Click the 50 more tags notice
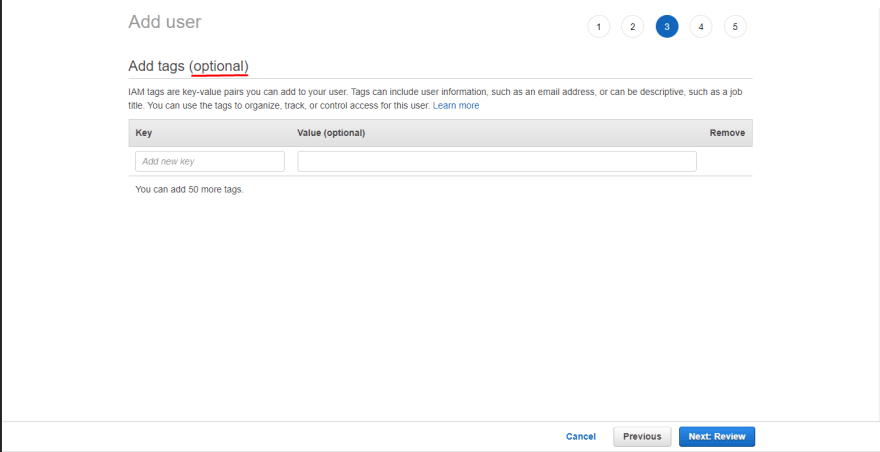880x452 pixels. point(189,190)
